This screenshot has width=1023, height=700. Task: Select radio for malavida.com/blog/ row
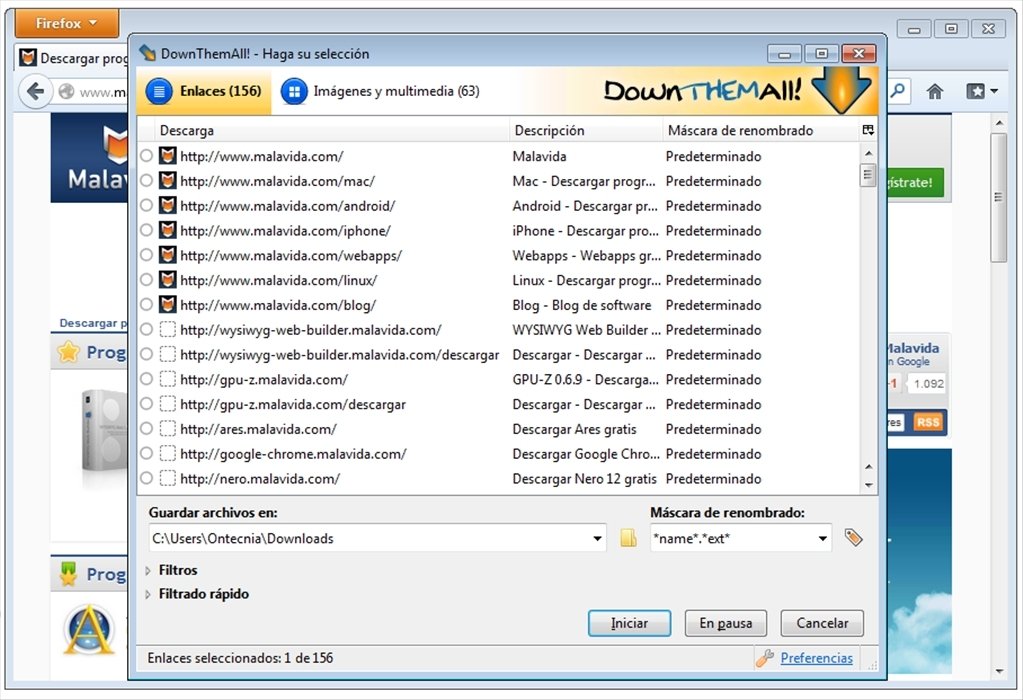click(x=147, y=305)
